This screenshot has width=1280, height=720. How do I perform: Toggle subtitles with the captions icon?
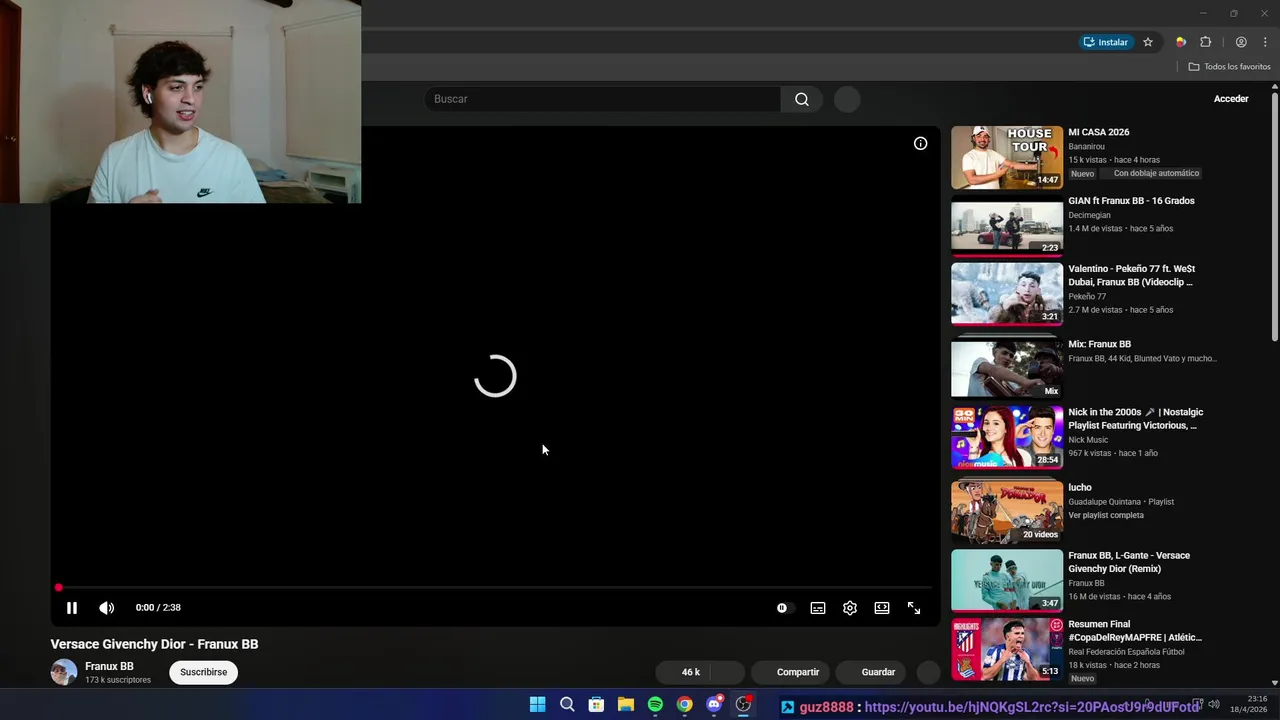(x=818, y=608)
